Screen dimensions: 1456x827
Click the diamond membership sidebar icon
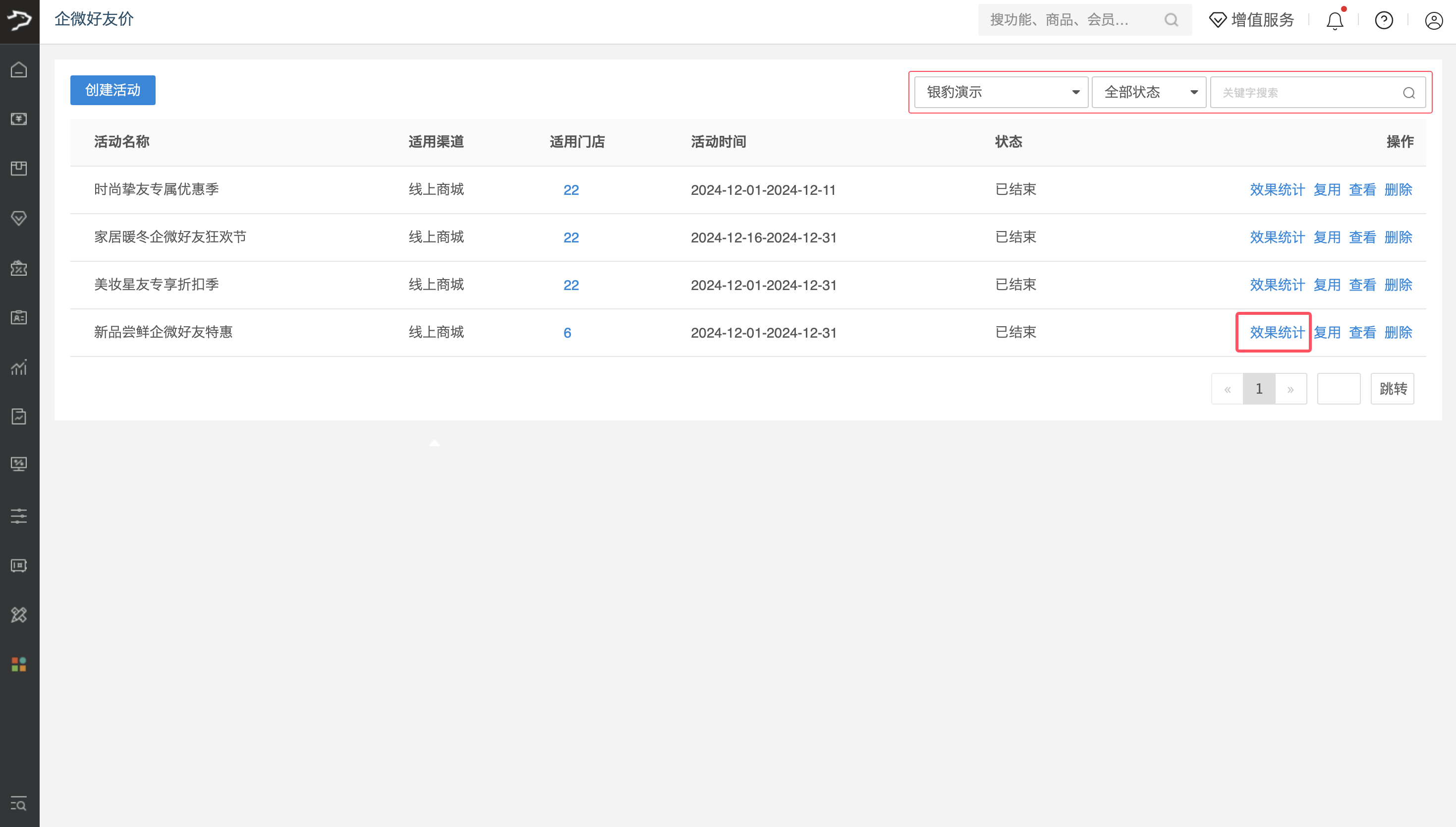point(19,218)
